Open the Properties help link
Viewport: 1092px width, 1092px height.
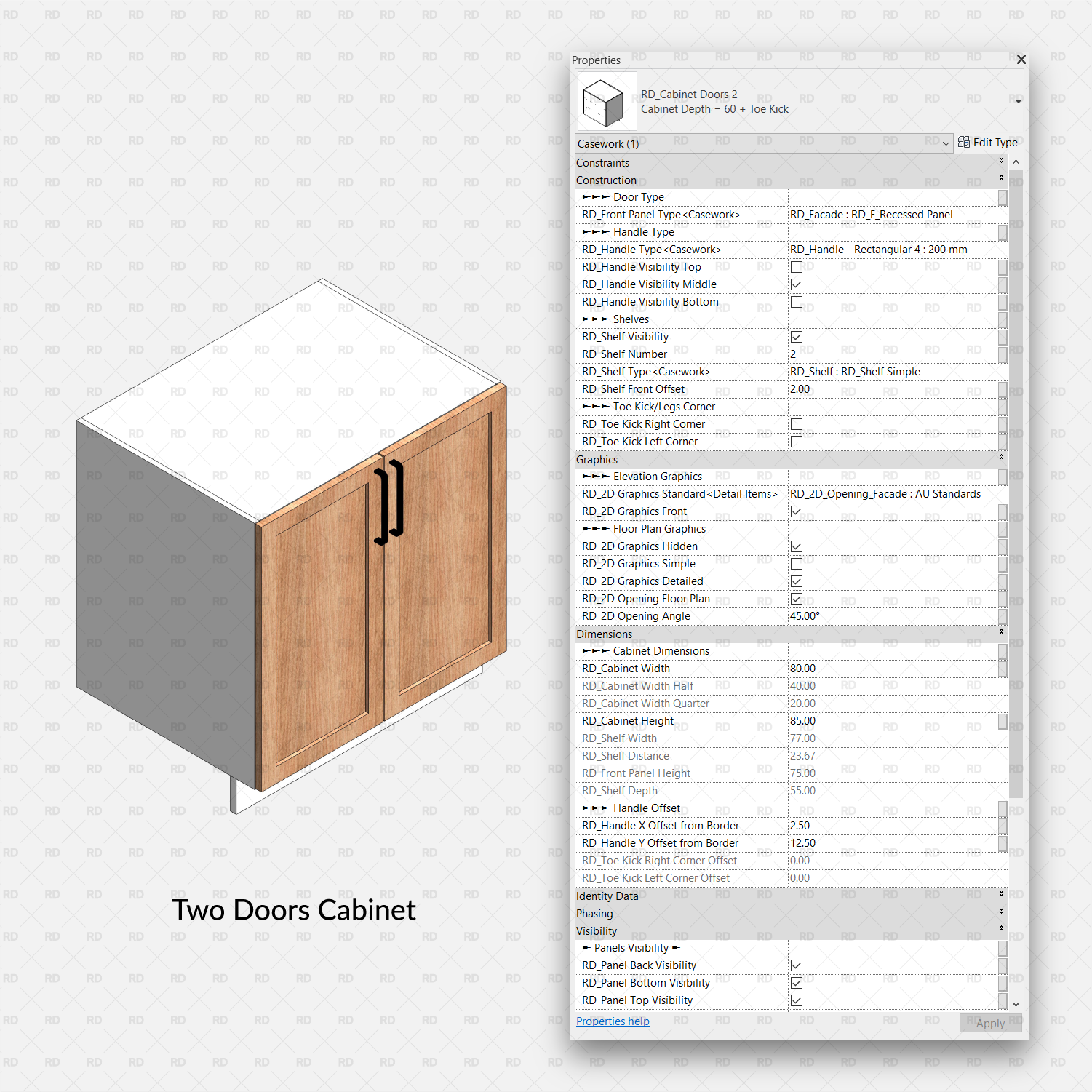coord(612,1021)
